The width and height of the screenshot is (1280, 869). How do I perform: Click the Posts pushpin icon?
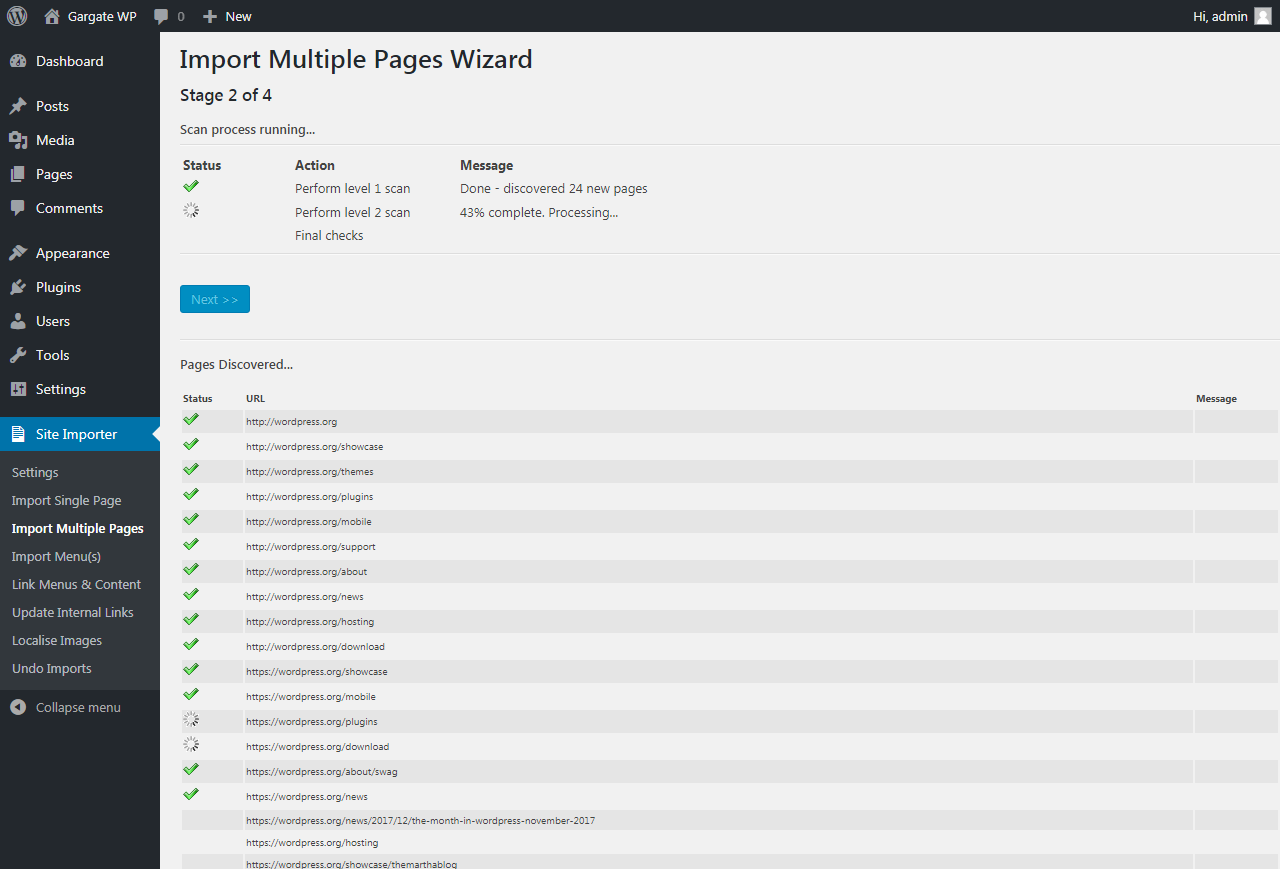coord(18,106)
